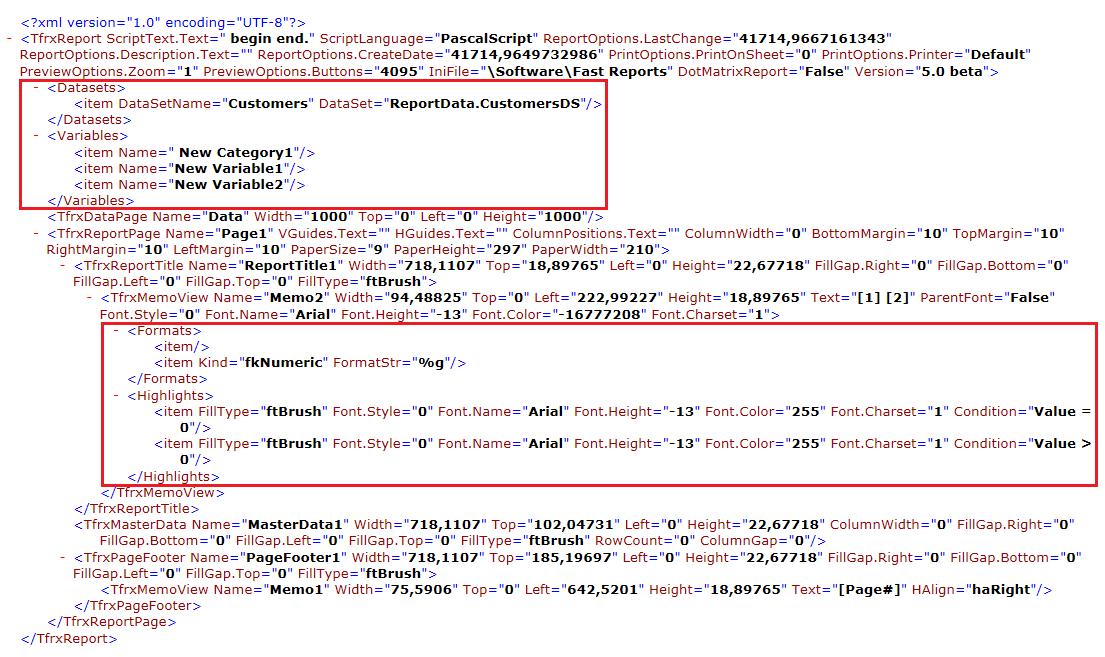Collapse the TfrxReportTitle ReportTitle1 node
Screen dimensions: 1105x657
[63, 266]
